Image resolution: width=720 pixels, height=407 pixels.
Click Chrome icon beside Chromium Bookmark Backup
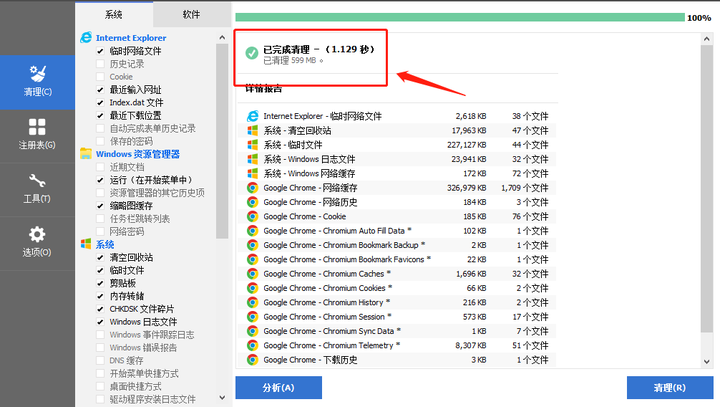(253, 245)
